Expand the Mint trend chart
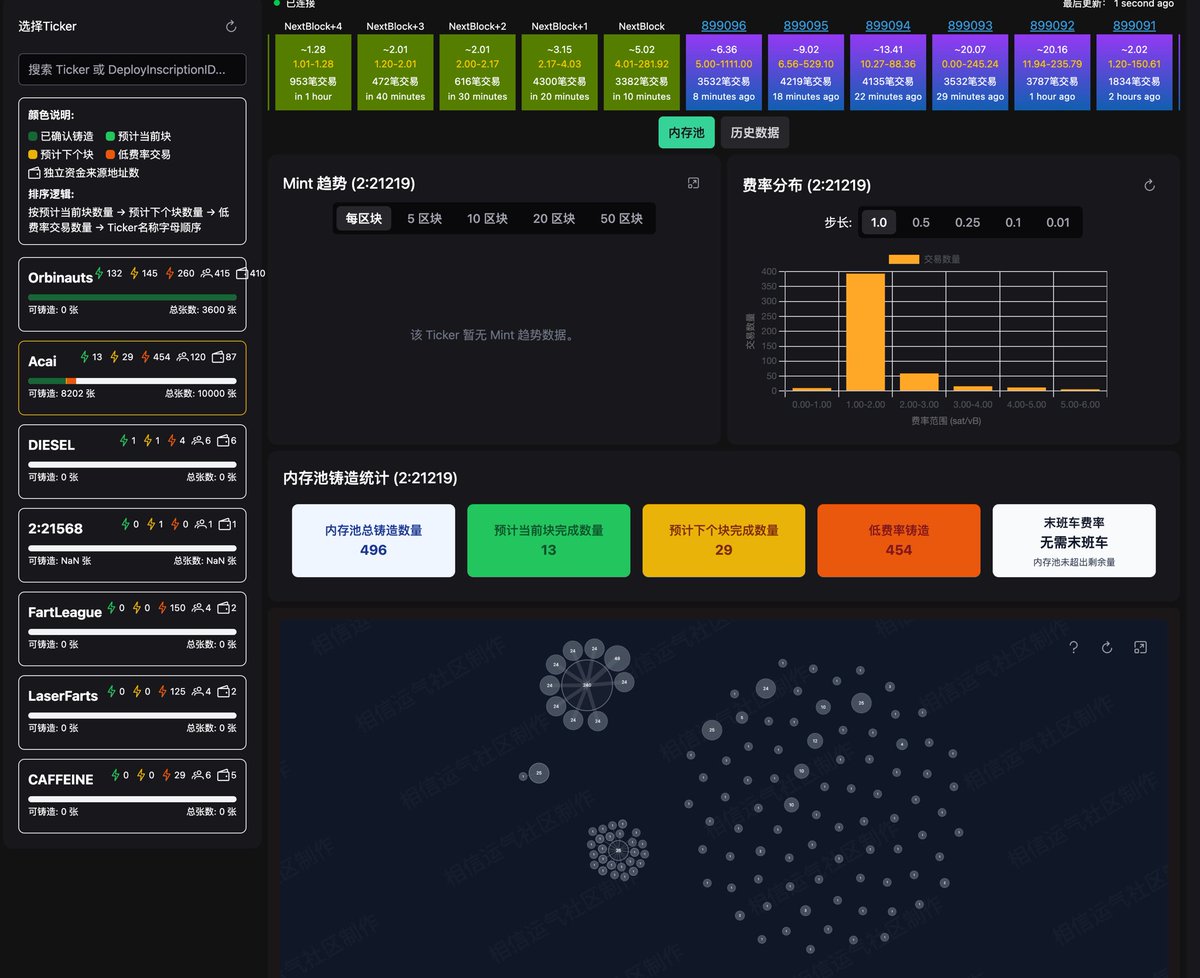Screen dimensions: 1200x978 point(694,183)
